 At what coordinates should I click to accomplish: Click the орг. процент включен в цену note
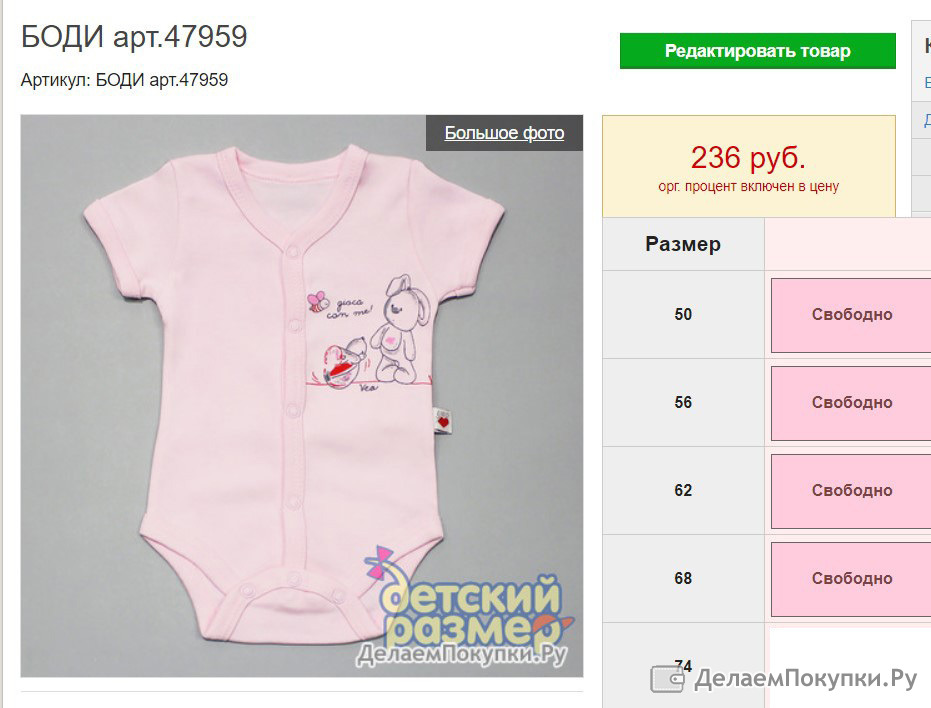click(748, 187)
